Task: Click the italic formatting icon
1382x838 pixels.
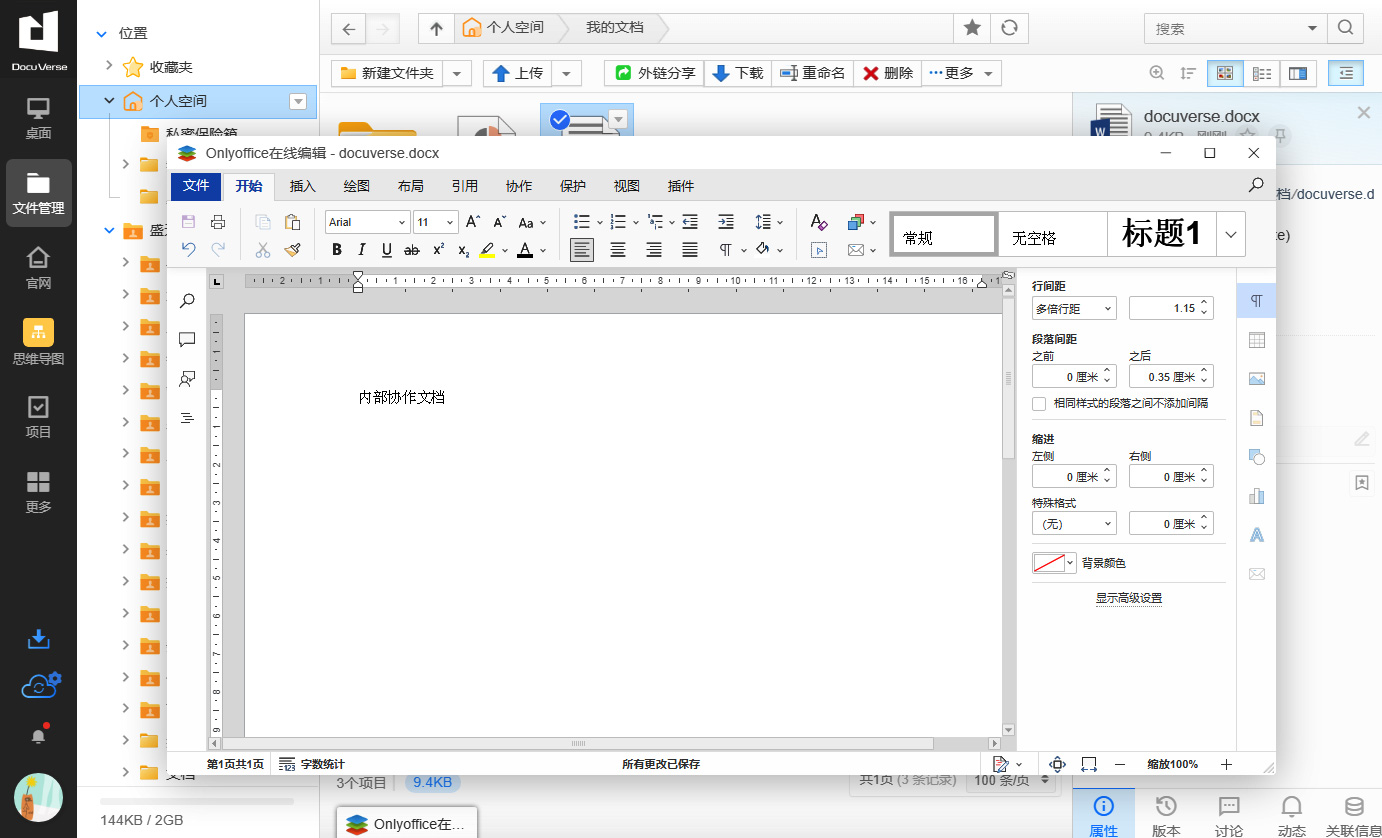Action: pyautogui.click(x=361, y=250)
